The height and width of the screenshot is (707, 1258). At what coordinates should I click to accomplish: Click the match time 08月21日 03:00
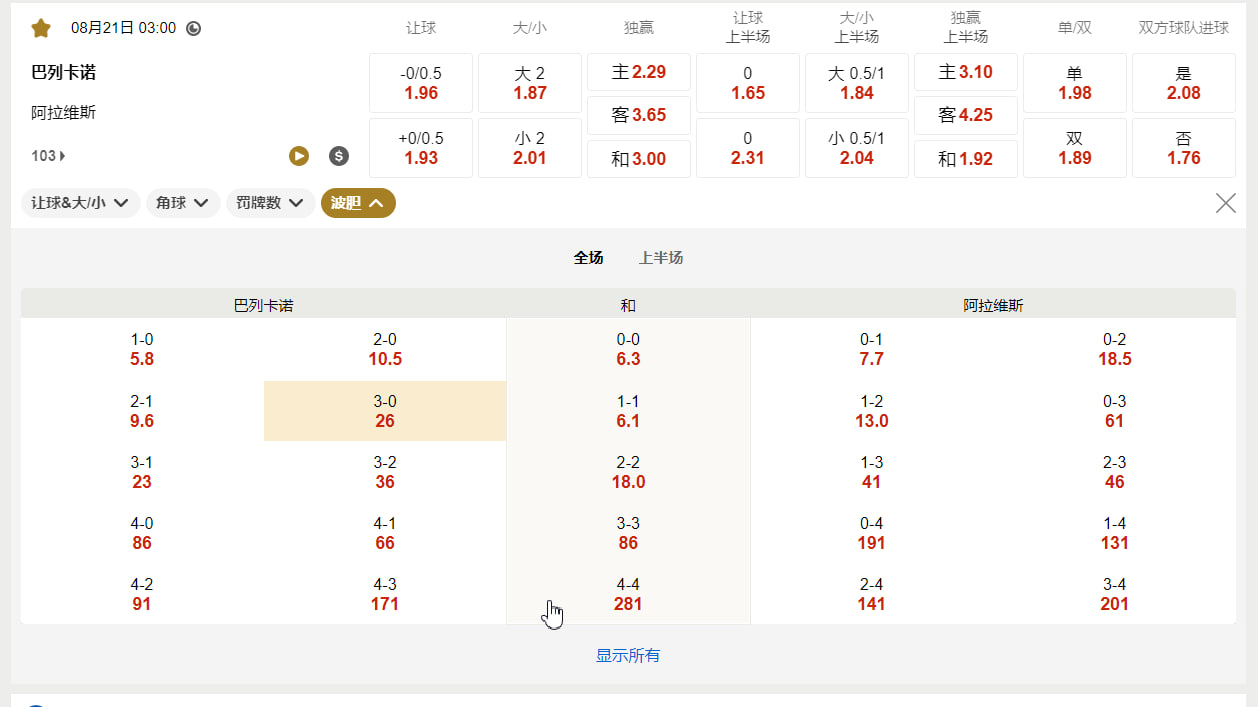pyautogui.click(x=123, y=28)
